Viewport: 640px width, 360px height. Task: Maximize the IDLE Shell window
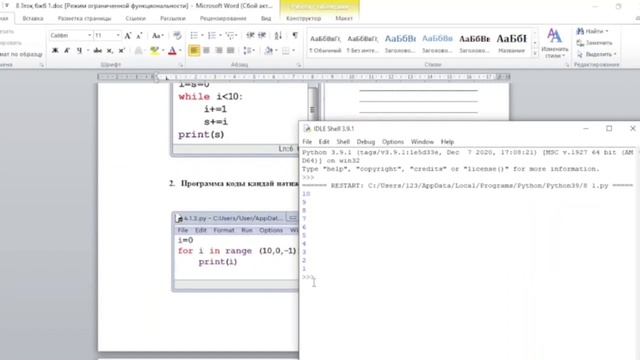pos(609,129)
